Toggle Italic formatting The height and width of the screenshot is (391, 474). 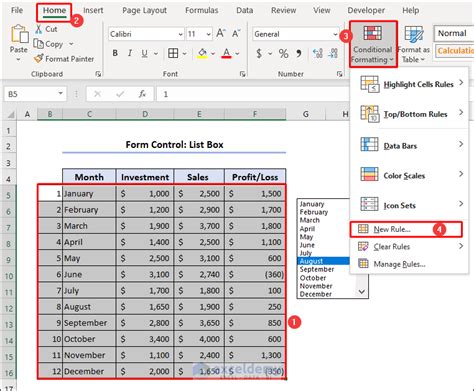pos(130,53)
